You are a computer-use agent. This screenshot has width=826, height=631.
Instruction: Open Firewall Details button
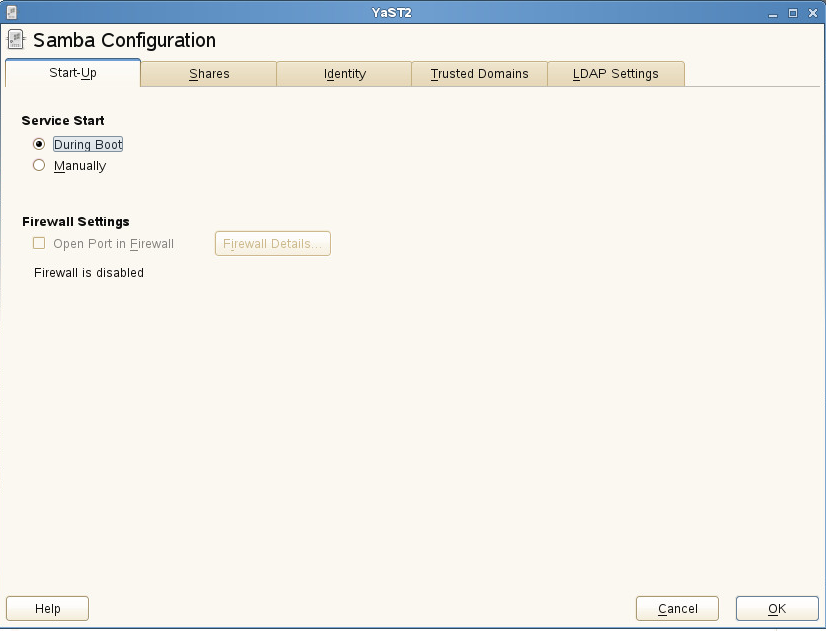tap(272, 243)
